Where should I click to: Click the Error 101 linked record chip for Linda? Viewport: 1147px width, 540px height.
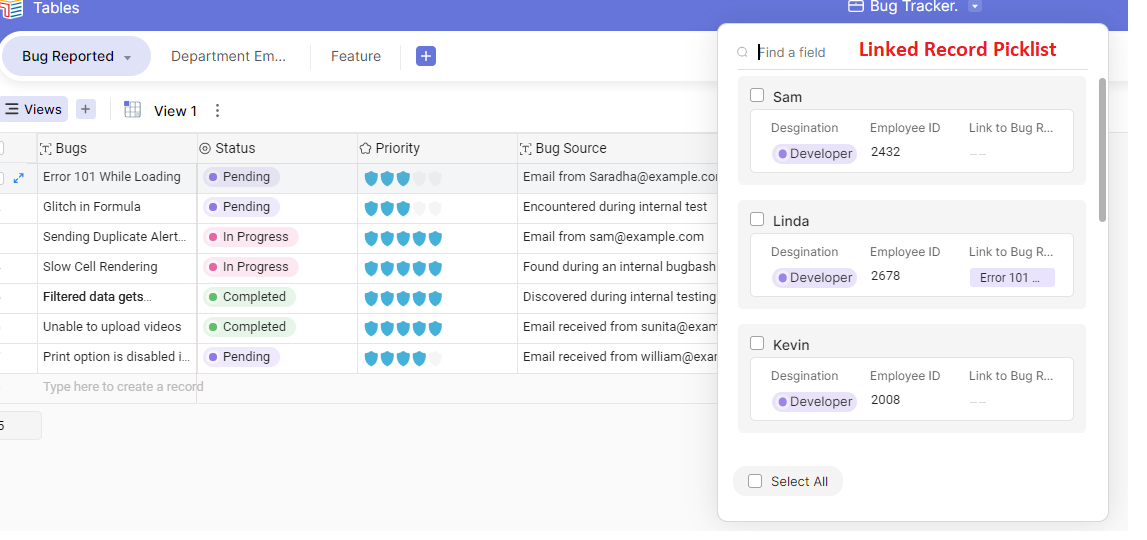tap(1011, 278)
